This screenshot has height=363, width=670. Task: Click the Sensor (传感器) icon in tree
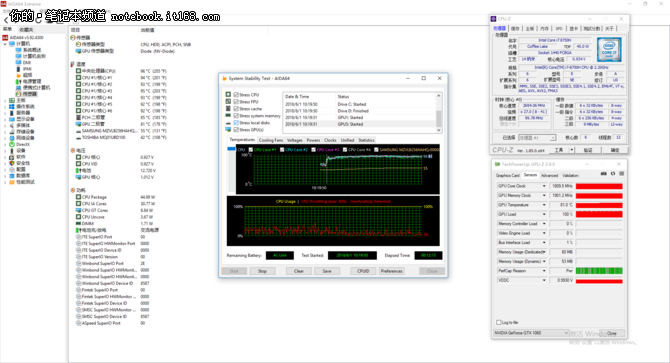click(x=18, y=94)
